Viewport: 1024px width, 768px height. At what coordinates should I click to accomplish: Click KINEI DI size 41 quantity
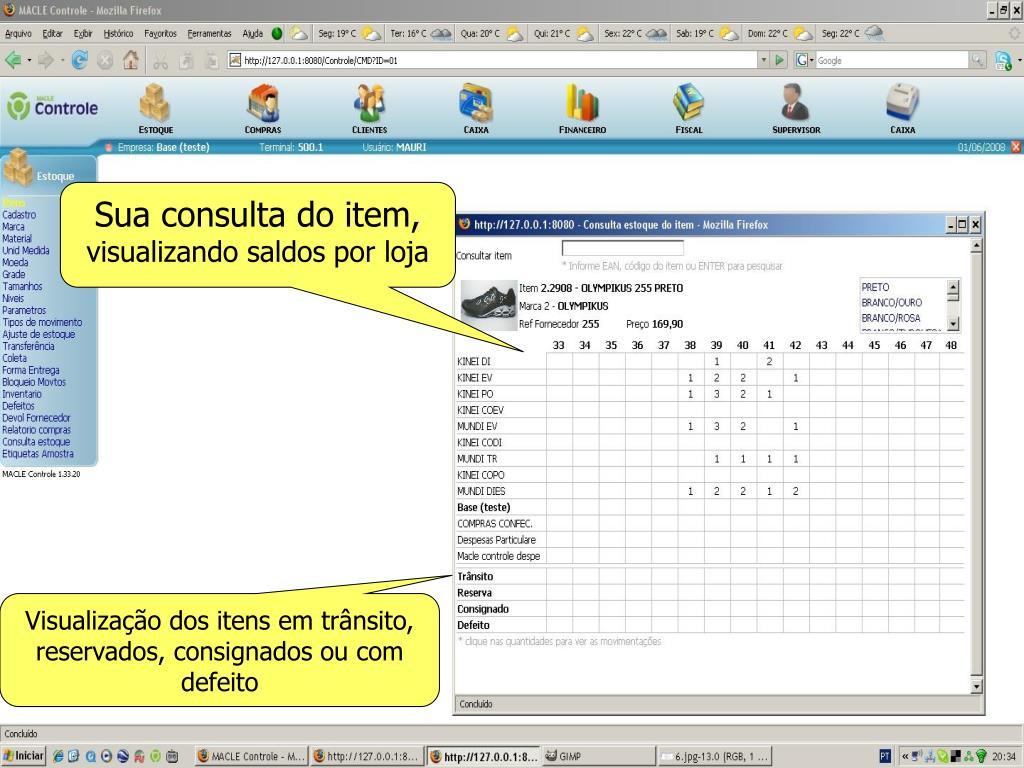click(x=769, y=361)
